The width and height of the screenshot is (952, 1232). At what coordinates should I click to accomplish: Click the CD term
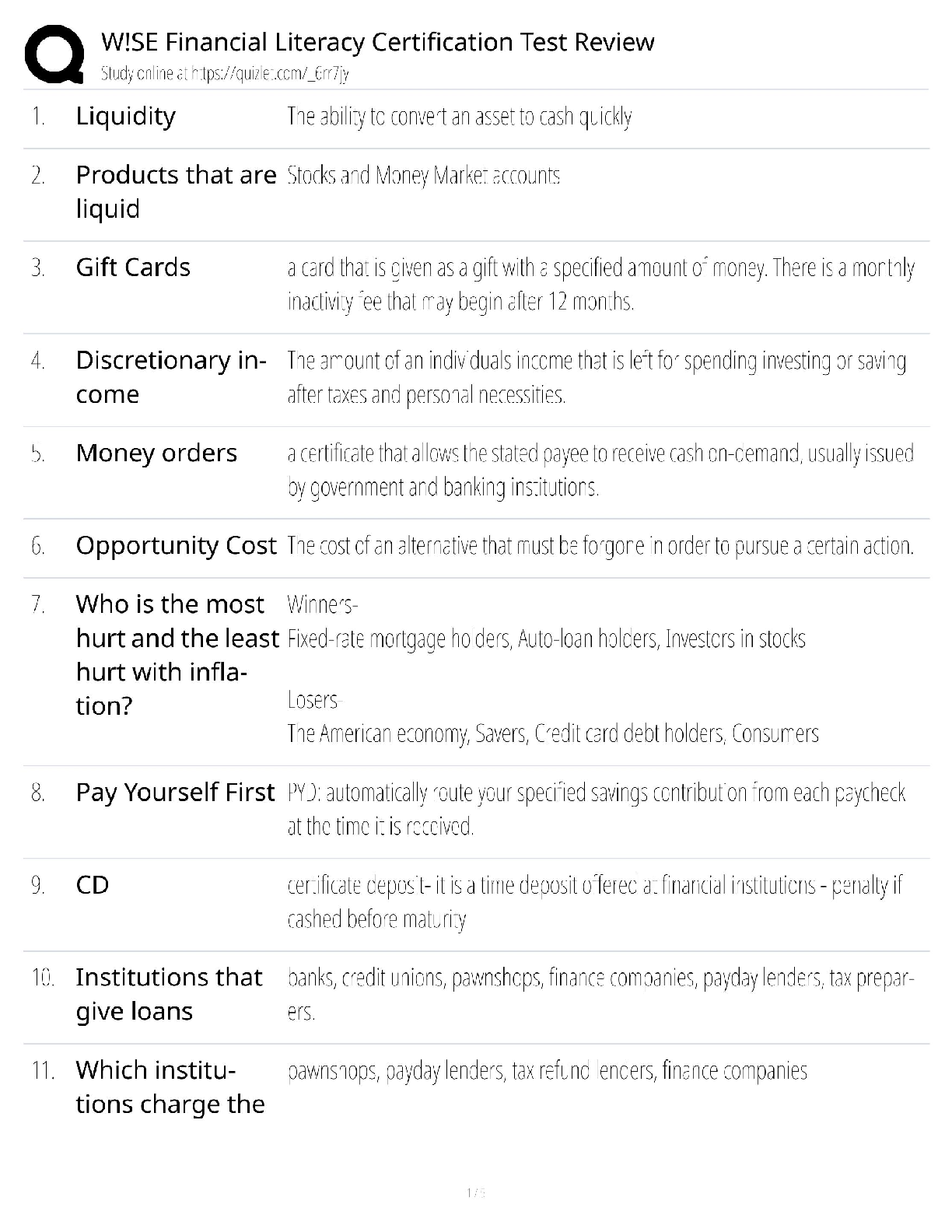93,885
